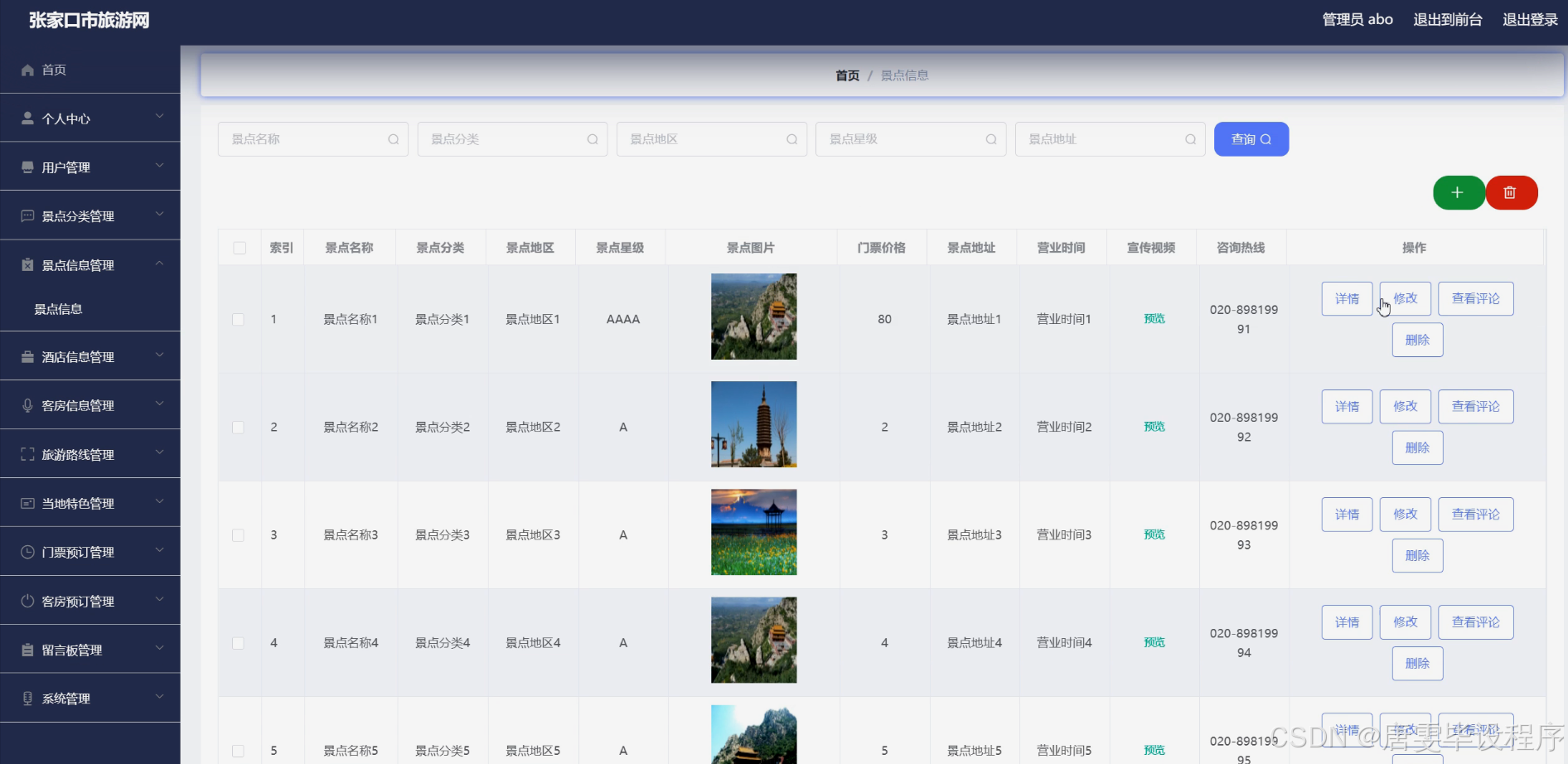
Task: Click the 景点分类管理 sidebar icon
Action: (27, 216)
